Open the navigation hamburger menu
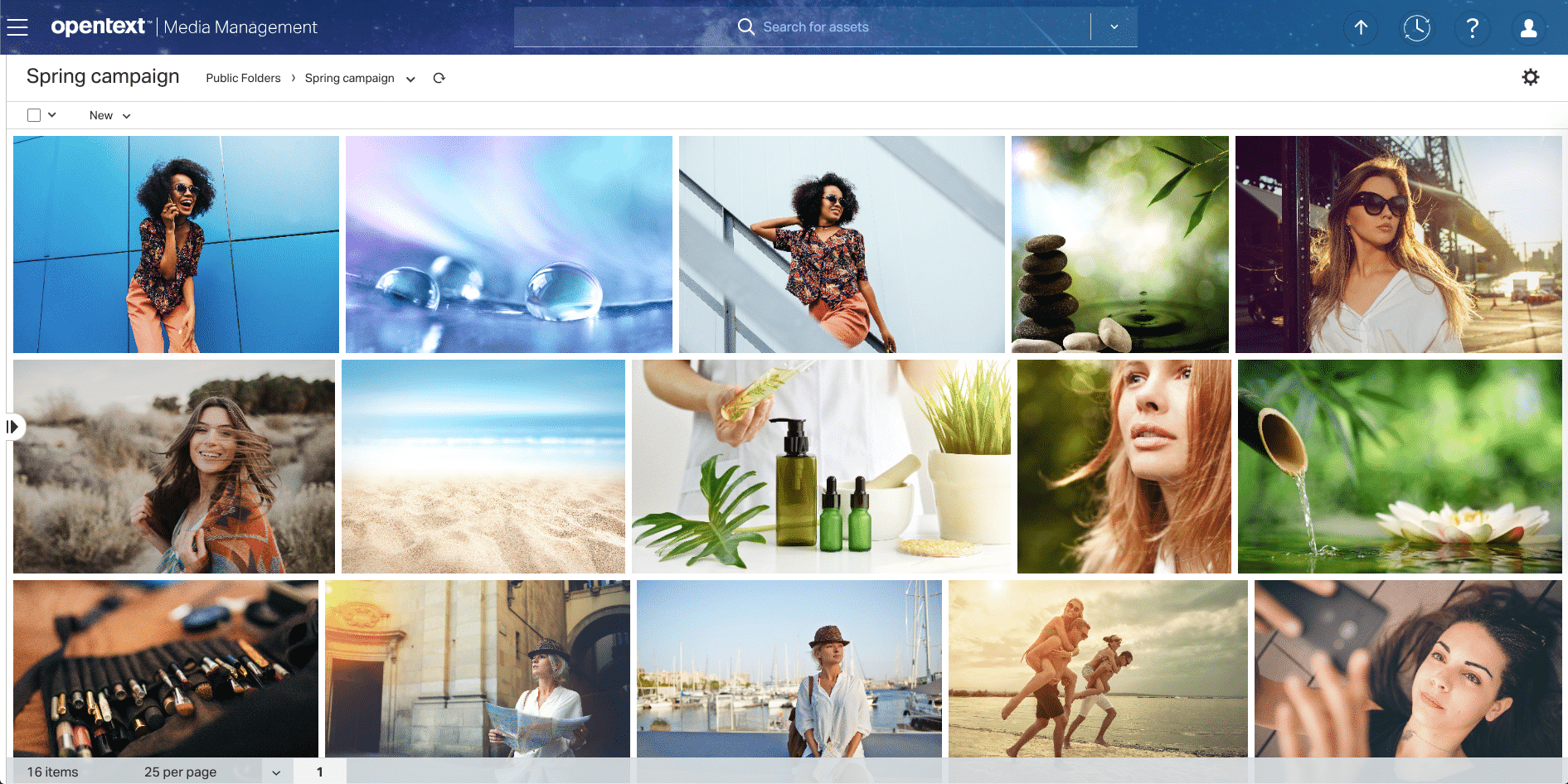The width and height of the screenshot is (1568, 784). (17, 26)
